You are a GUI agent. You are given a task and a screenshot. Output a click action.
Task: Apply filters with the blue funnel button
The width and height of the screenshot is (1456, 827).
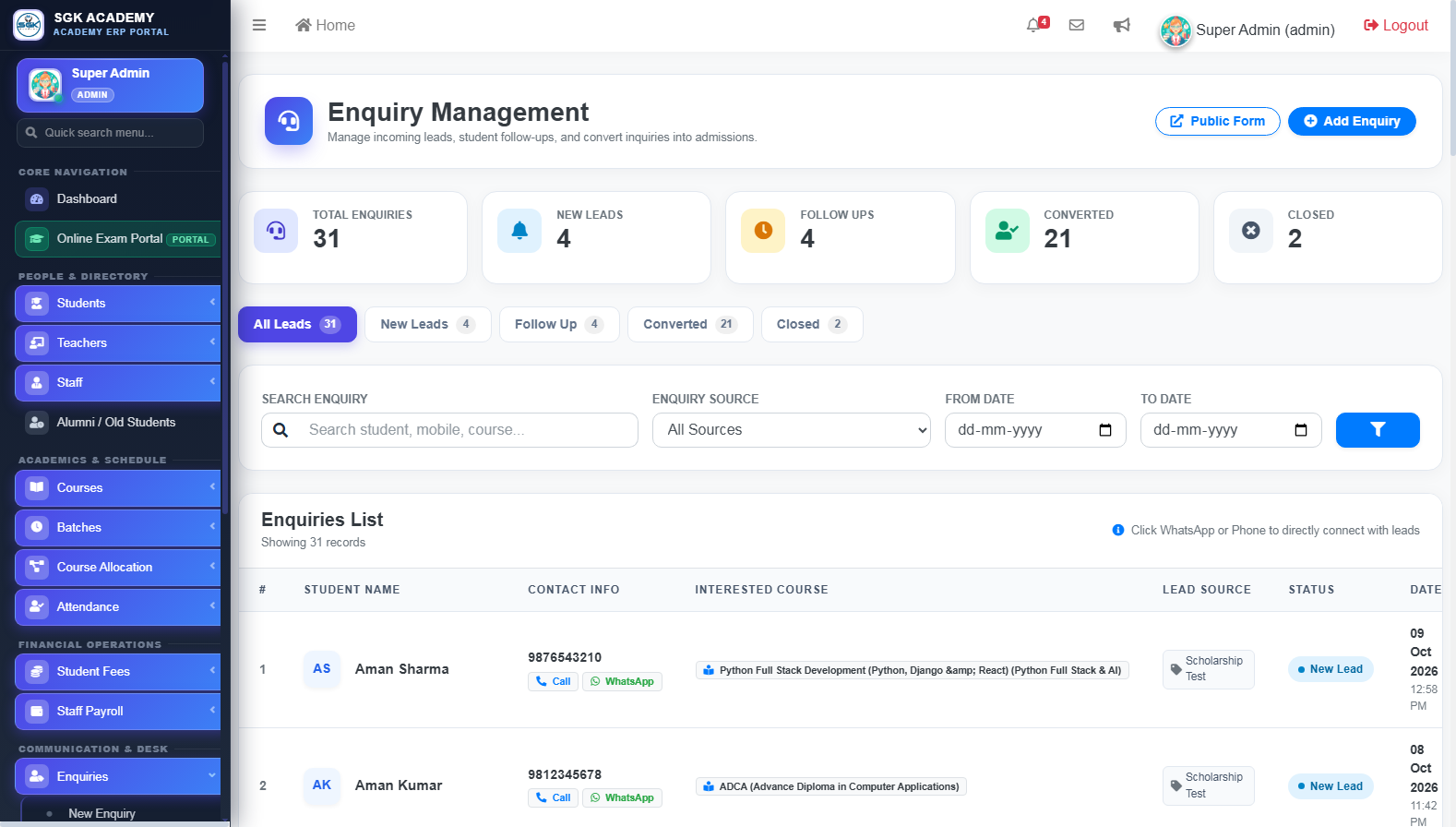click(x=1378, y=430)
